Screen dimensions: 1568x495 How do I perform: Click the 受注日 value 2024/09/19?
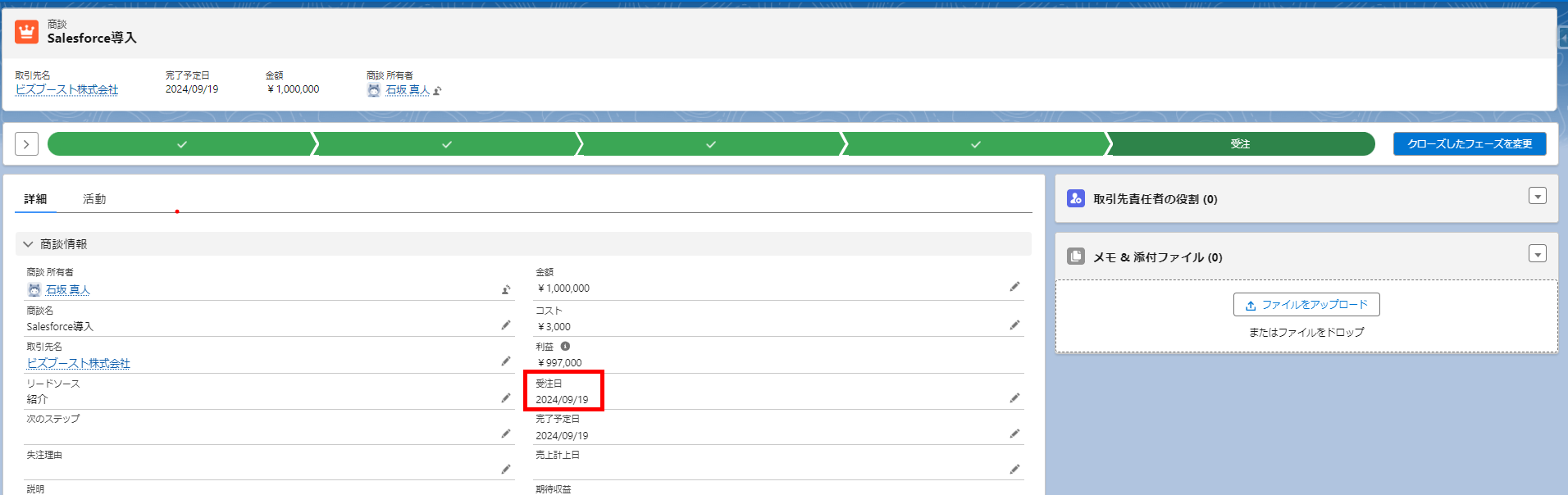pyautogui.click(x=562, y=400)
